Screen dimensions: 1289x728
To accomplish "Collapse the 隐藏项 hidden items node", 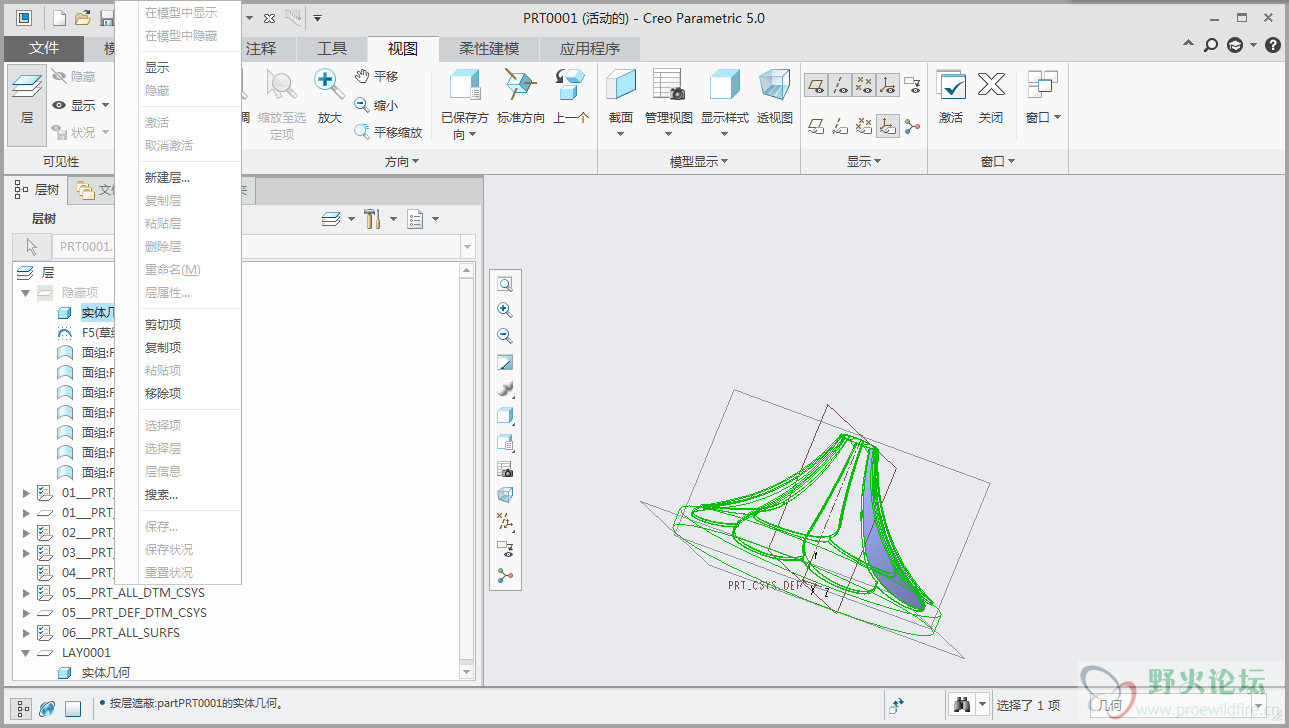I will coord(26,292).
